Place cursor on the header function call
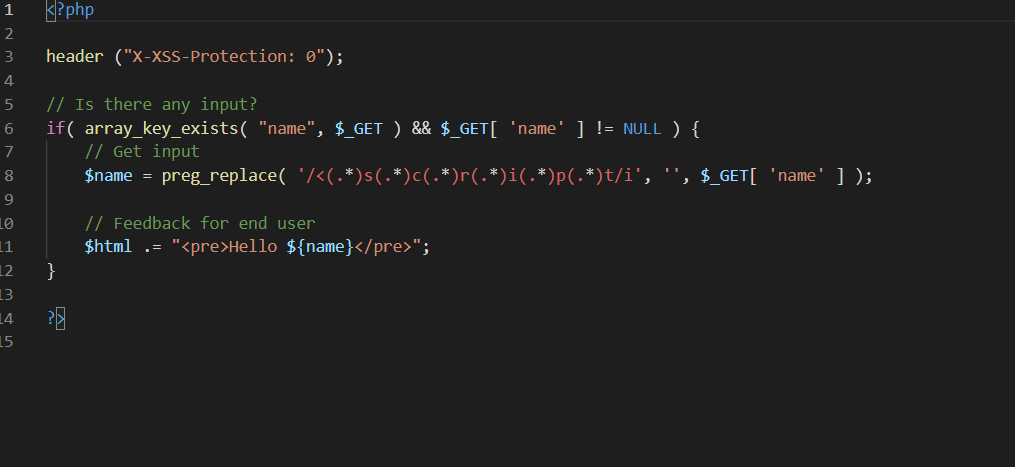1015x467 pixels. pos(74,57)
